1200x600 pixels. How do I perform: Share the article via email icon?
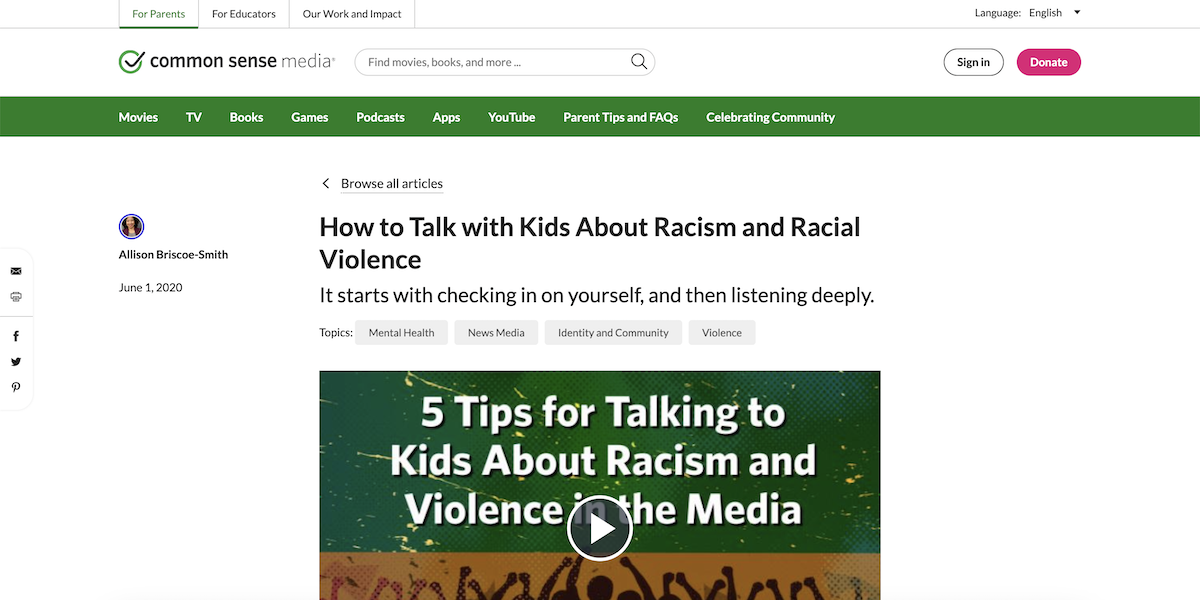pyautogui.click(x=16, y=270)
